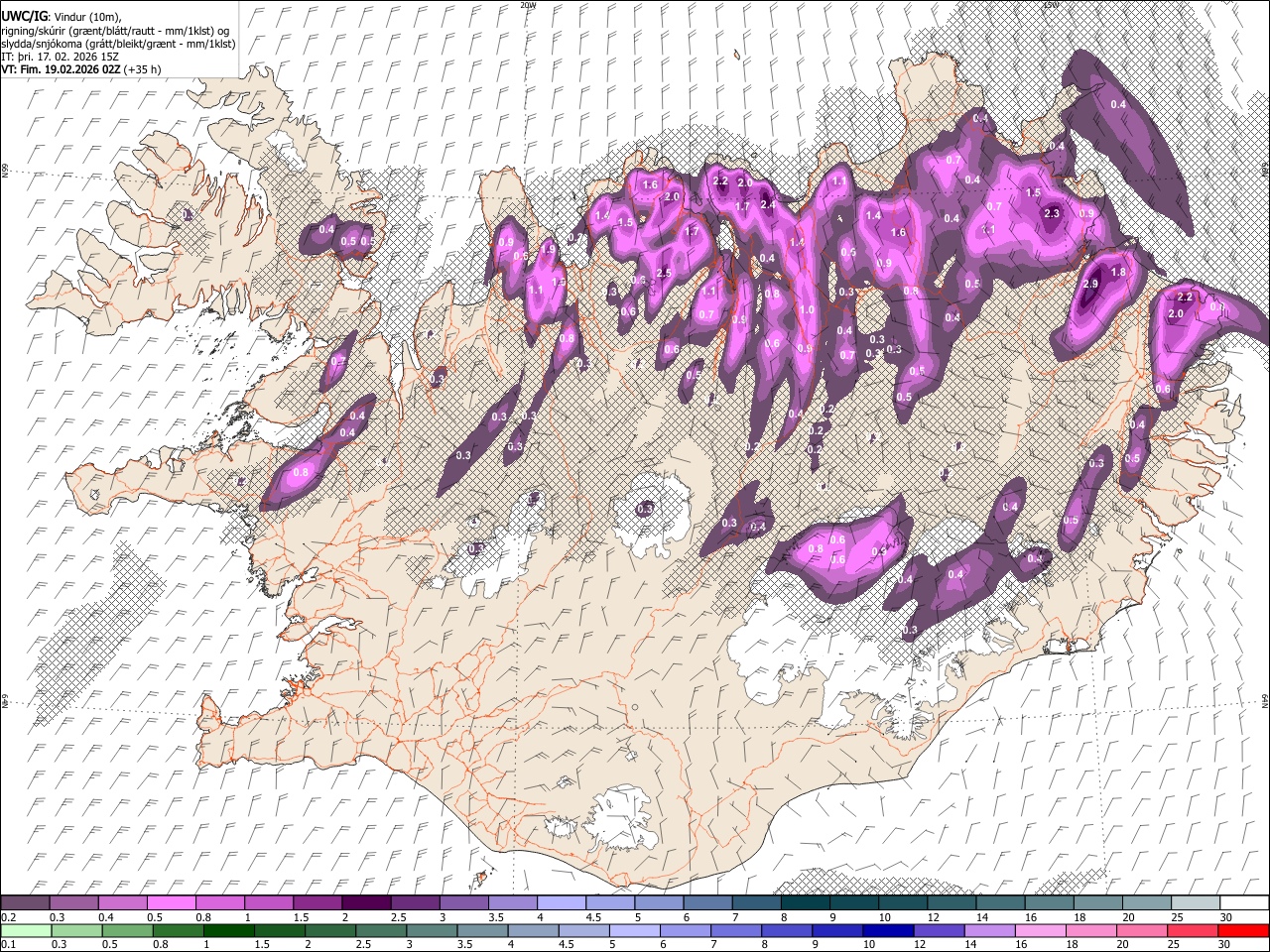Click the "20W" longitude label
Image resolution: width=1270 pixels, height=952 pixels.
coord(528,5)
